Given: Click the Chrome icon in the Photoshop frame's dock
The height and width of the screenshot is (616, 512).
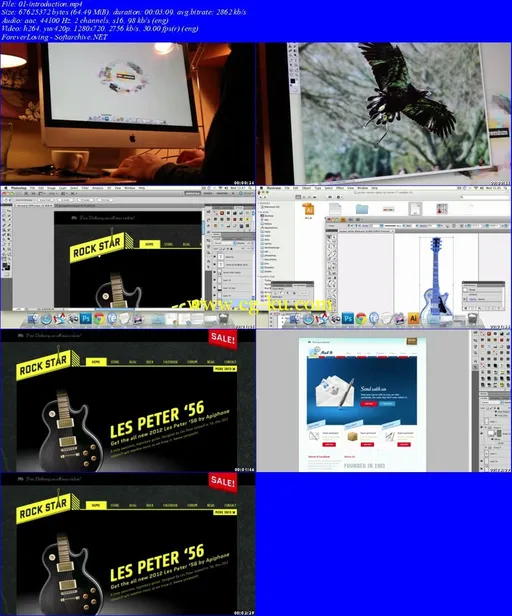Looking at the screenshot, I should 99,318.
